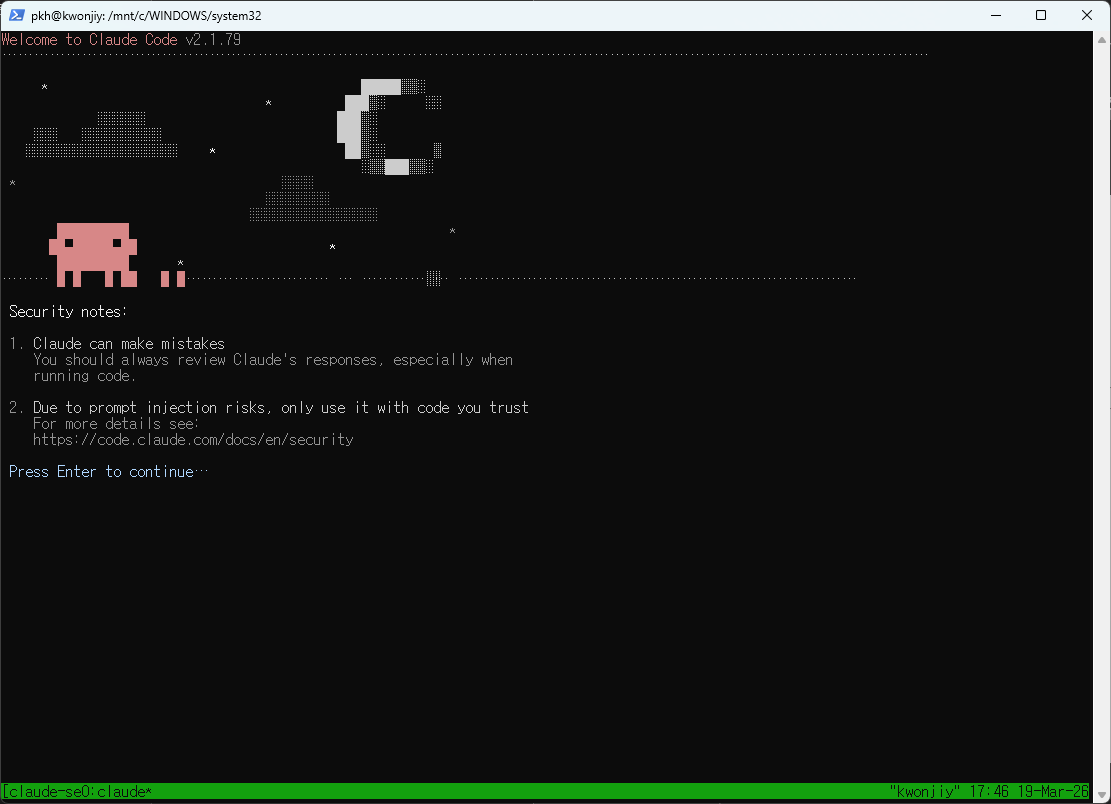Click the 'Due to prompt injection risks' line
Screen dimensions: 1111x804
click(281, 407)
